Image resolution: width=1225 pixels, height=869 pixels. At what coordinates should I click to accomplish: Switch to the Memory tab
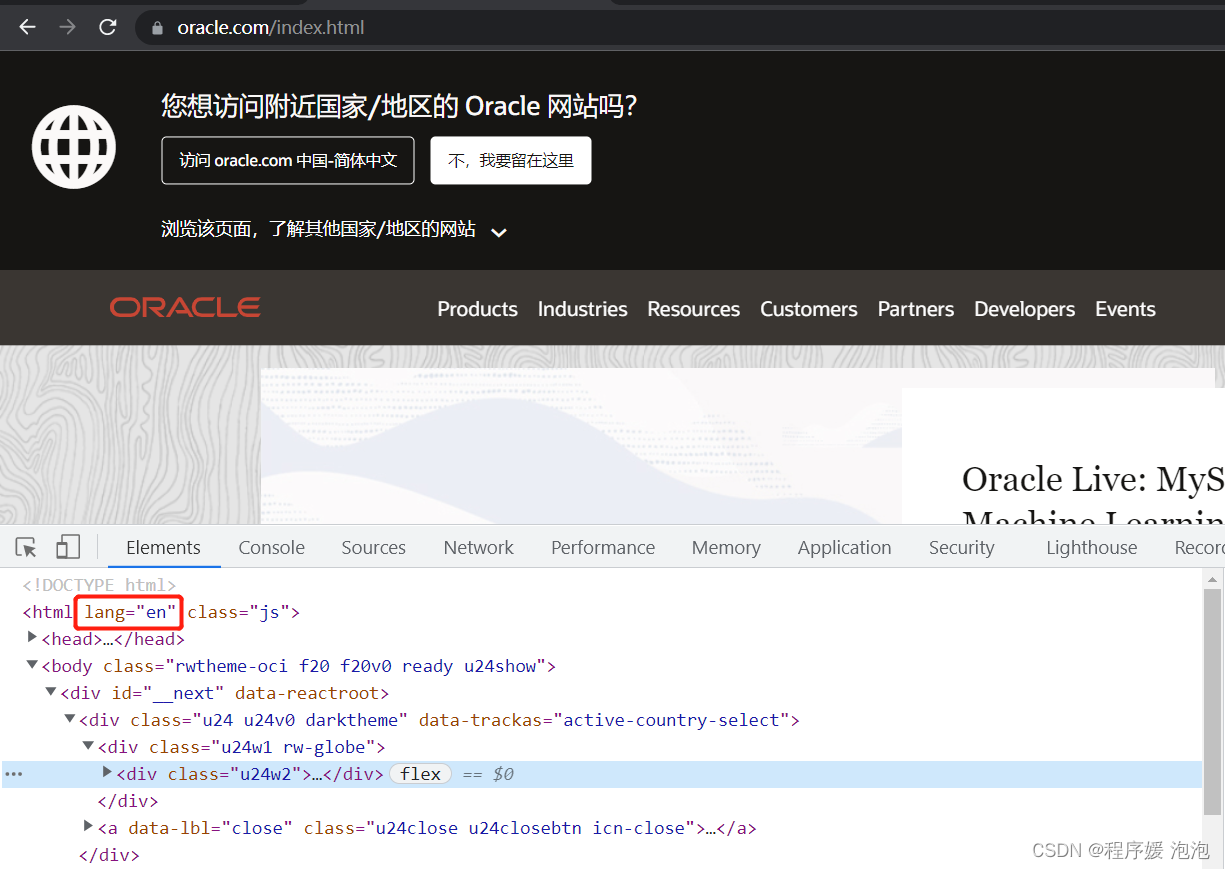click(x=726, y=547)
